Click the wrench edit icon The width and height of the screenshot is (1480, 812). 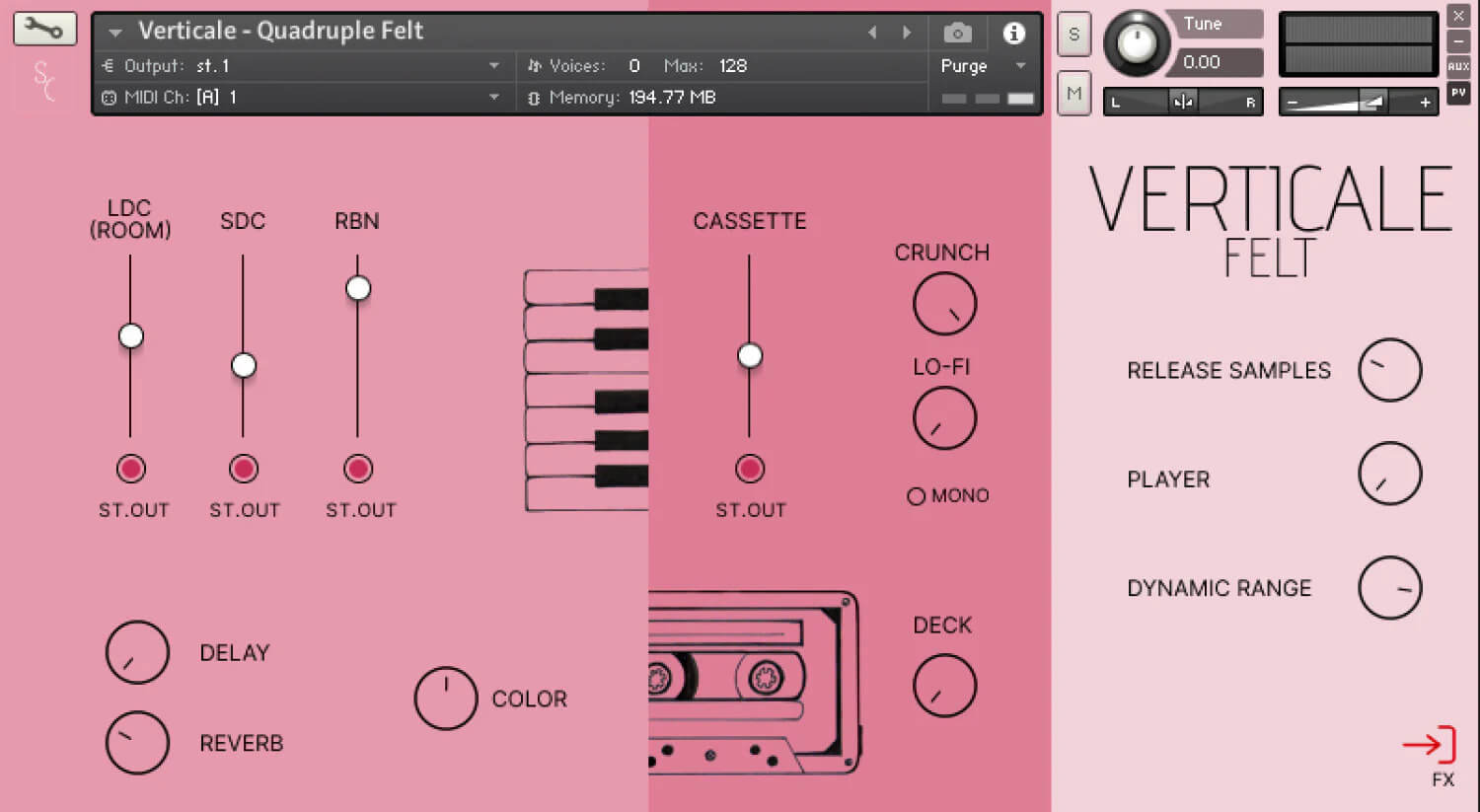tap(44, 28)
